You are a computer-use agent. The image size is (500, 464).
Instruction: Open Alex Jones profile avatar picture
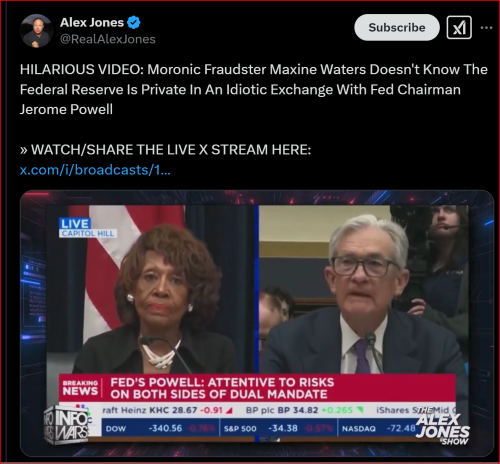[36, 31]
